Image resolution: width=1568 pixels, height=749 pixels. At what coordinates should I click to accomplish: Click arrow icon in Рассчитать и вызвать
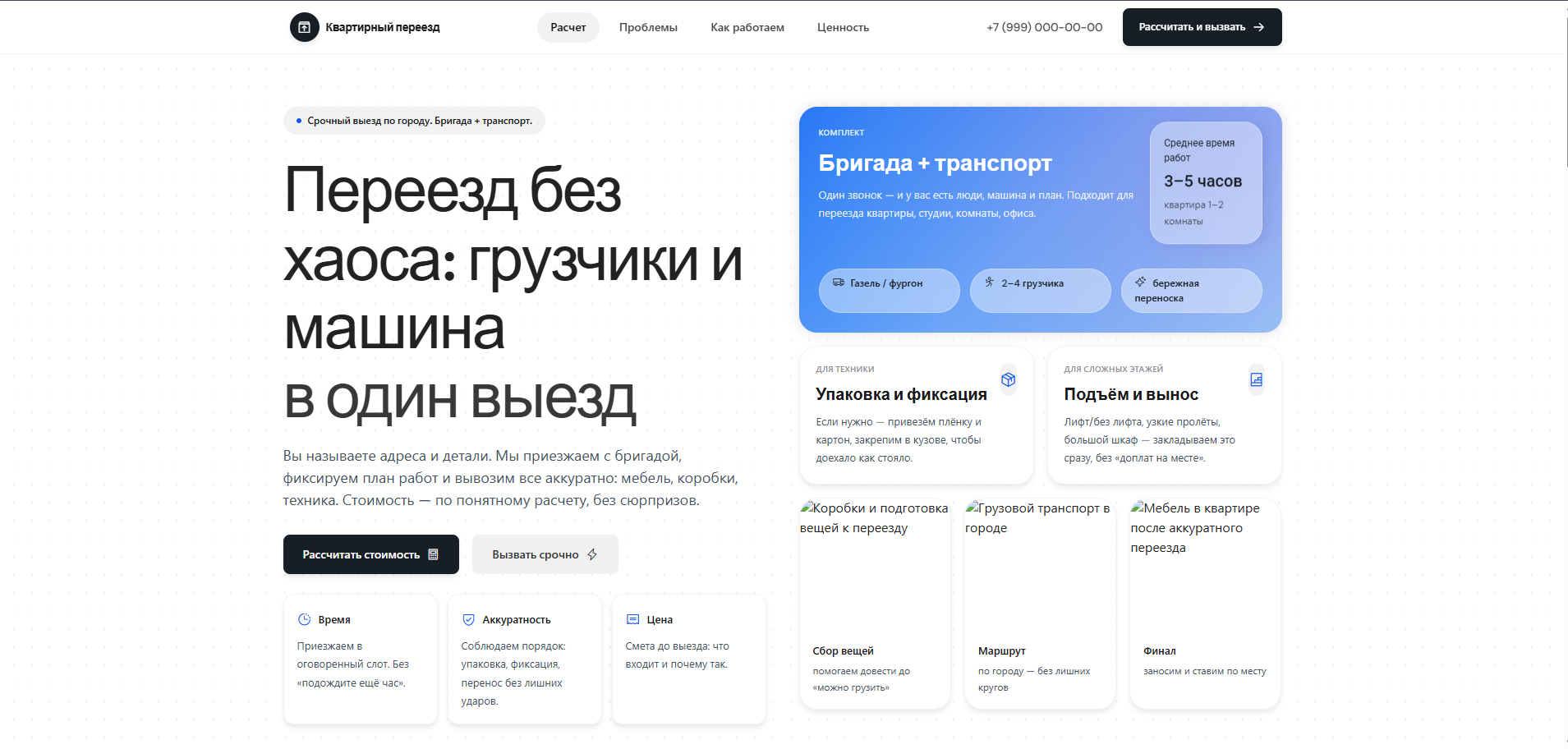coord(1258,27)
